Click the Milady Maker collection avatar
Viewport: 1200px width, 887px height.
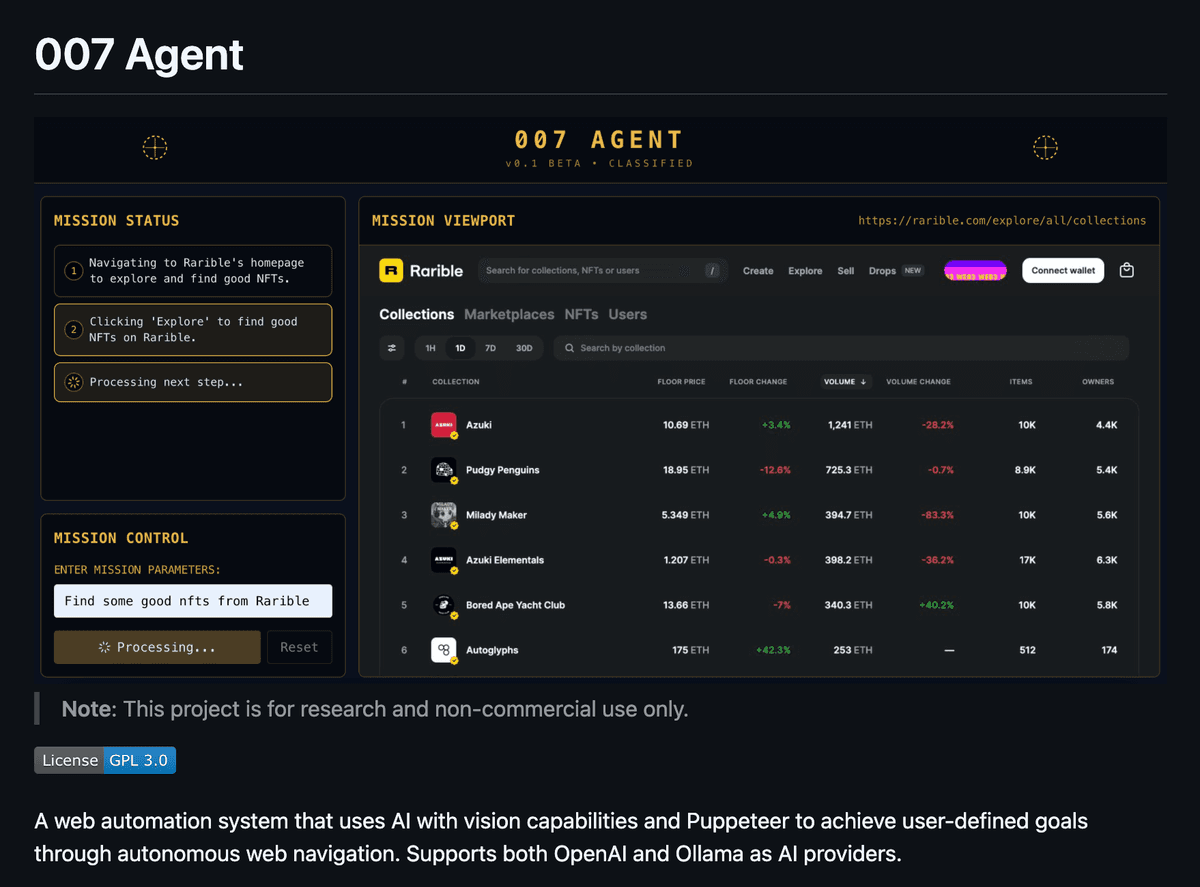click(444, 515)
